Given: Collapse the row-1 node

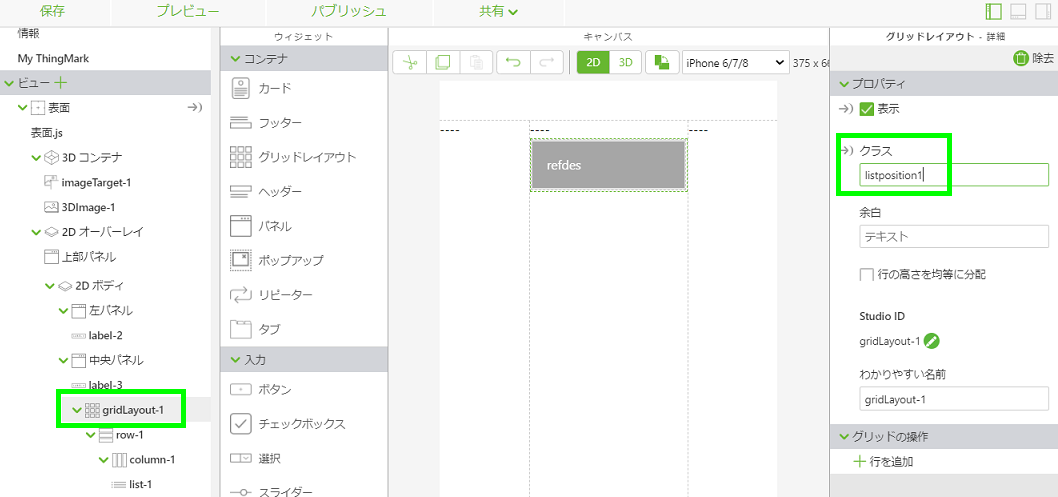Looking at the screenshot, I should tap(90, 436).
